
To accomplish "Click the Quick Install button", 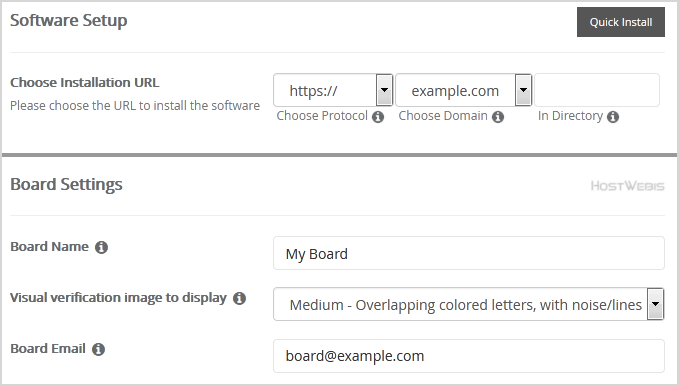I will (x=621, y=22).
